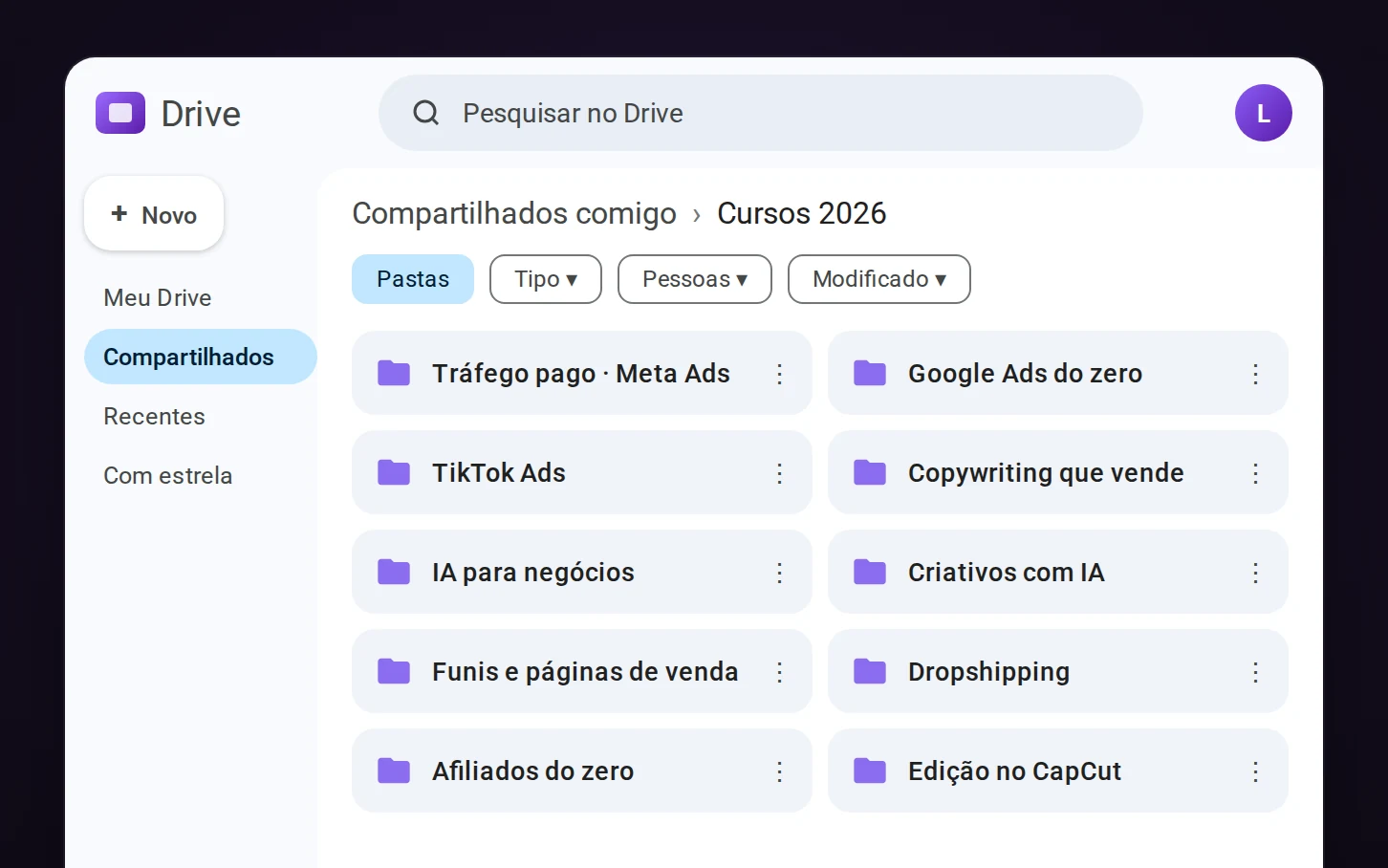Open the Funis e páginas de venda name
This screenshot has height=868, width=1388.
pyautogui.click(x=585, y=672)
